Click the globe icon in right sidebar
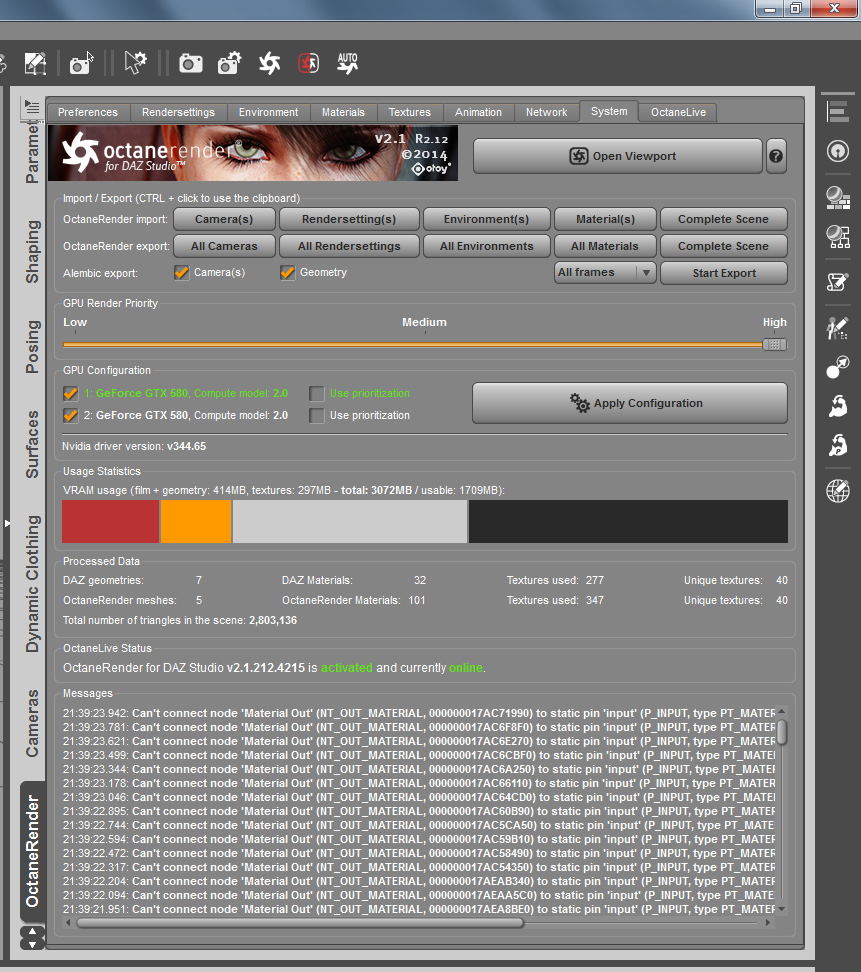 [x=837, y=491]
